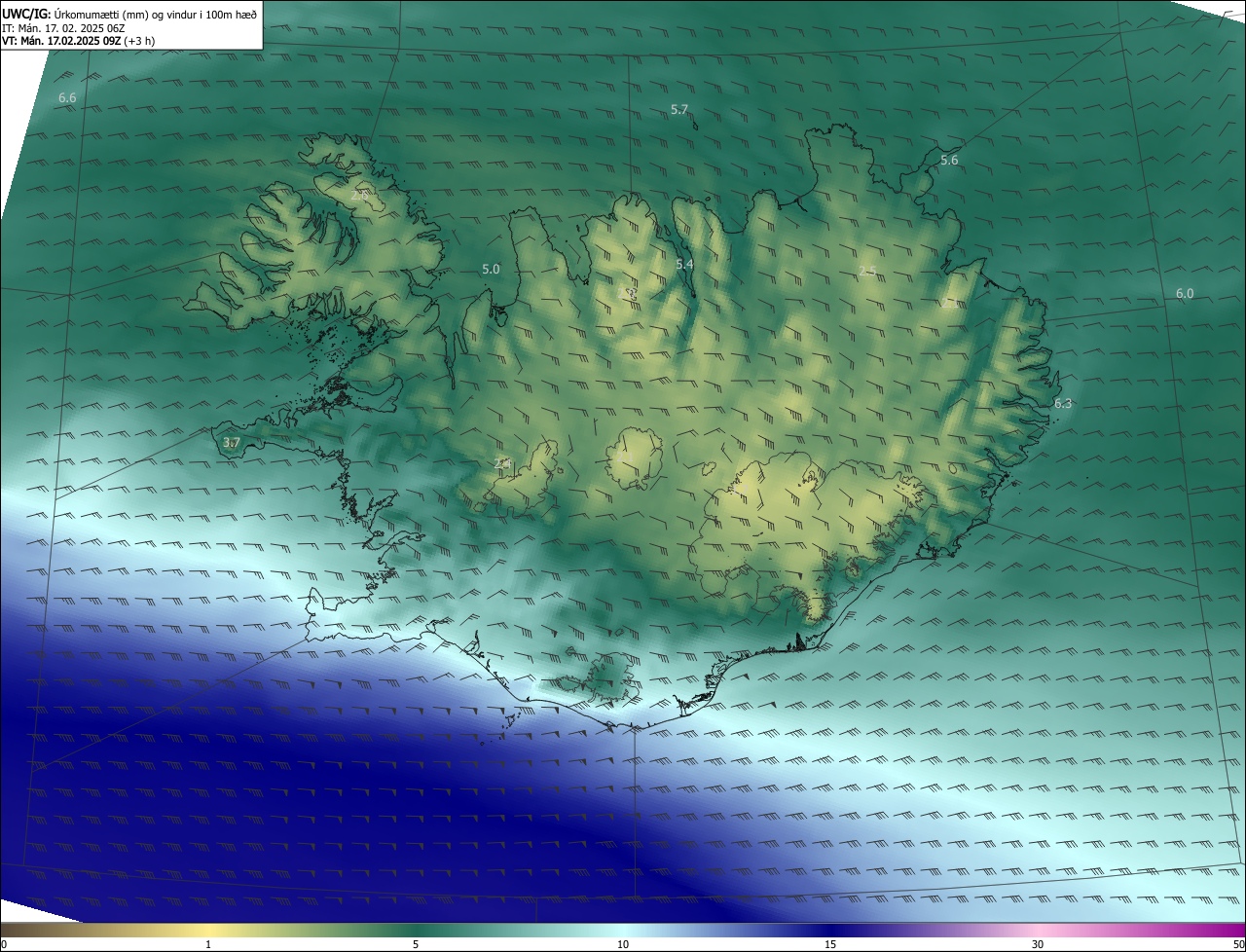The height and width of the screenshot is (952, 1246).
Task: Click the map value label 2.5
Action: click(x=867, y=271)
